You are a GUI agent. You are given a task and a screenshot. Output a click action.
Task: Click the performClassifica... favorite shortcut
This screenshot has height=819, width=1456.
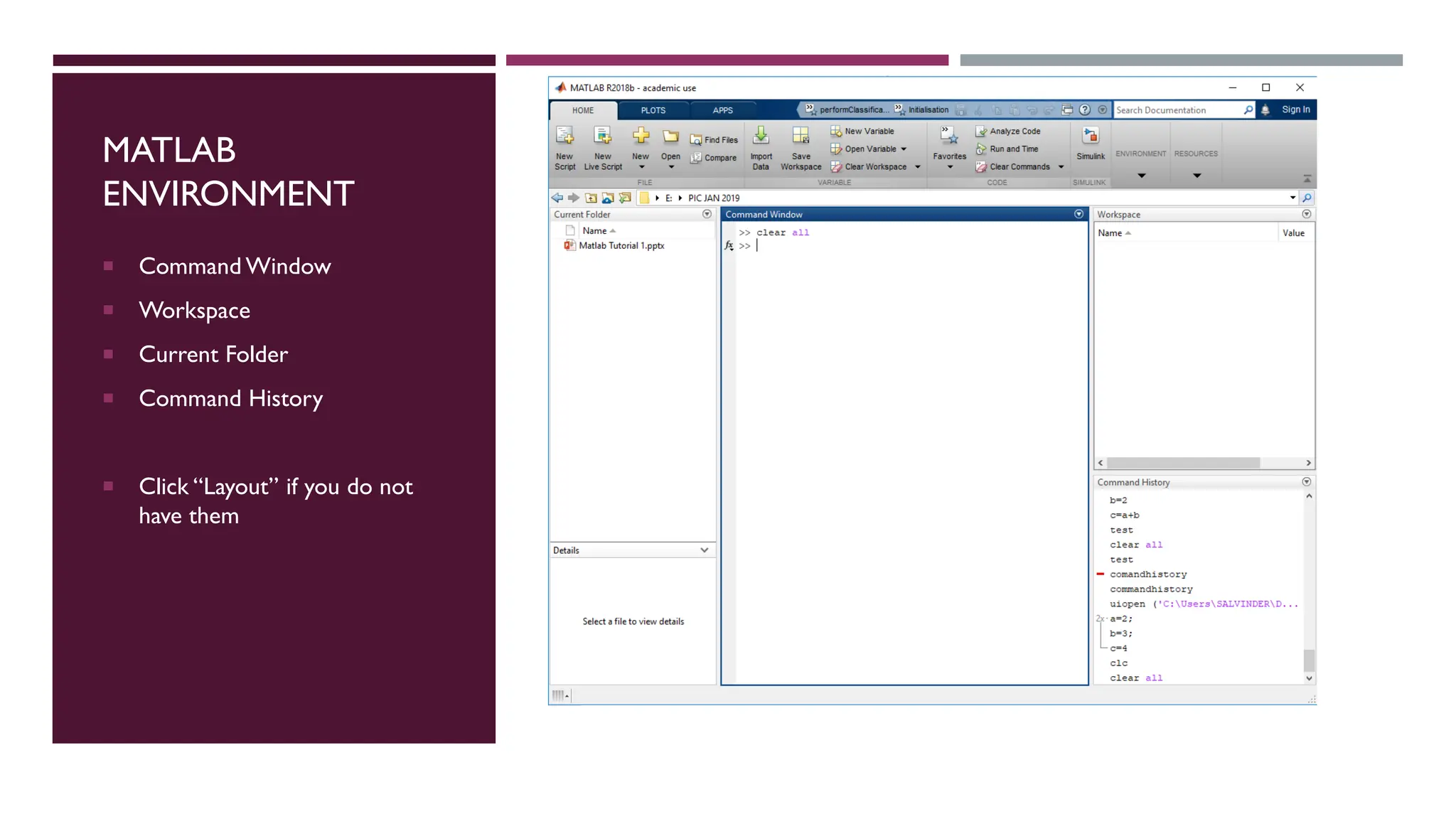[x=847, y=109]
